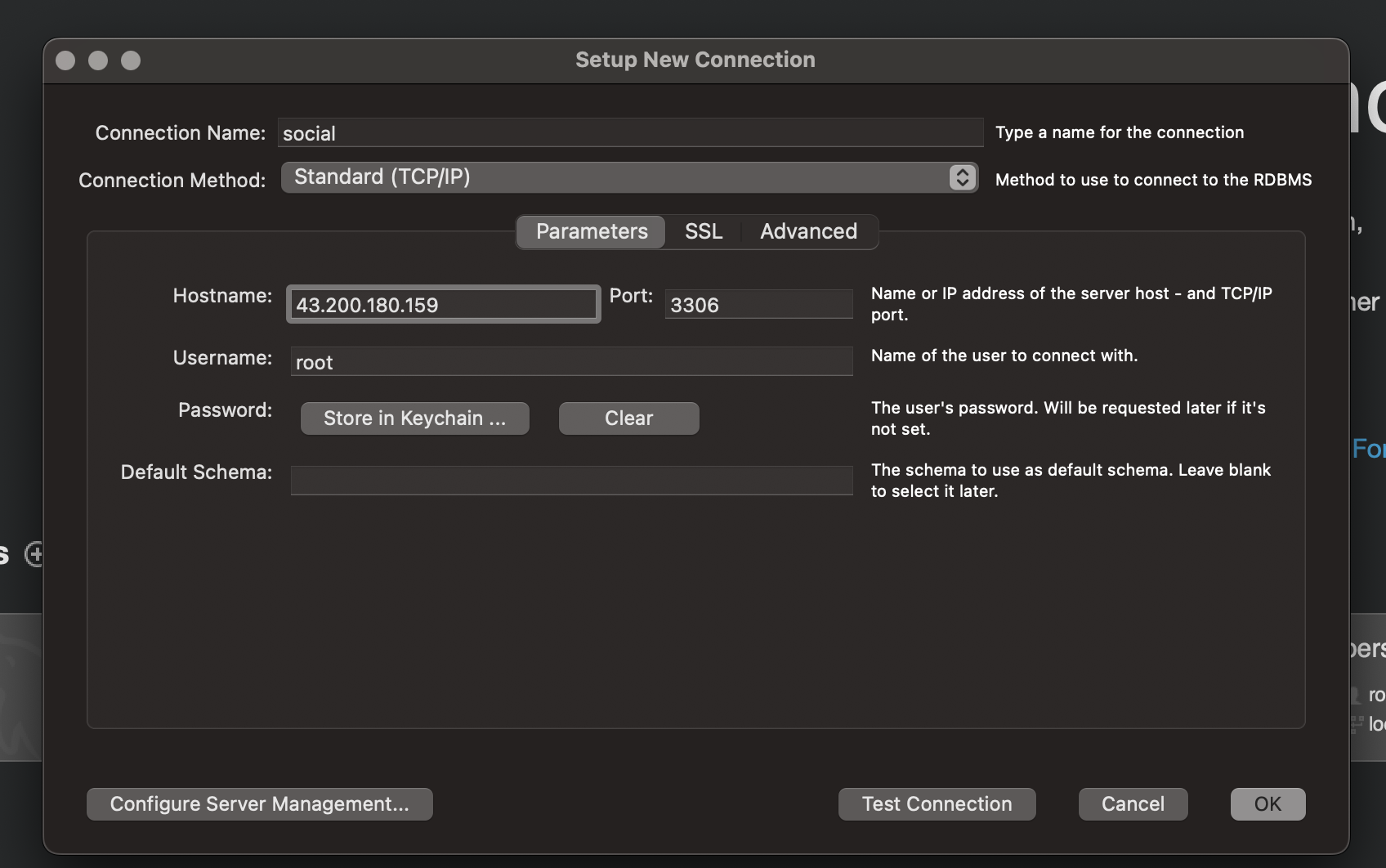The image size is (1386, 868).
Task: Open the Advanced tab
Action: coord(808,232)
